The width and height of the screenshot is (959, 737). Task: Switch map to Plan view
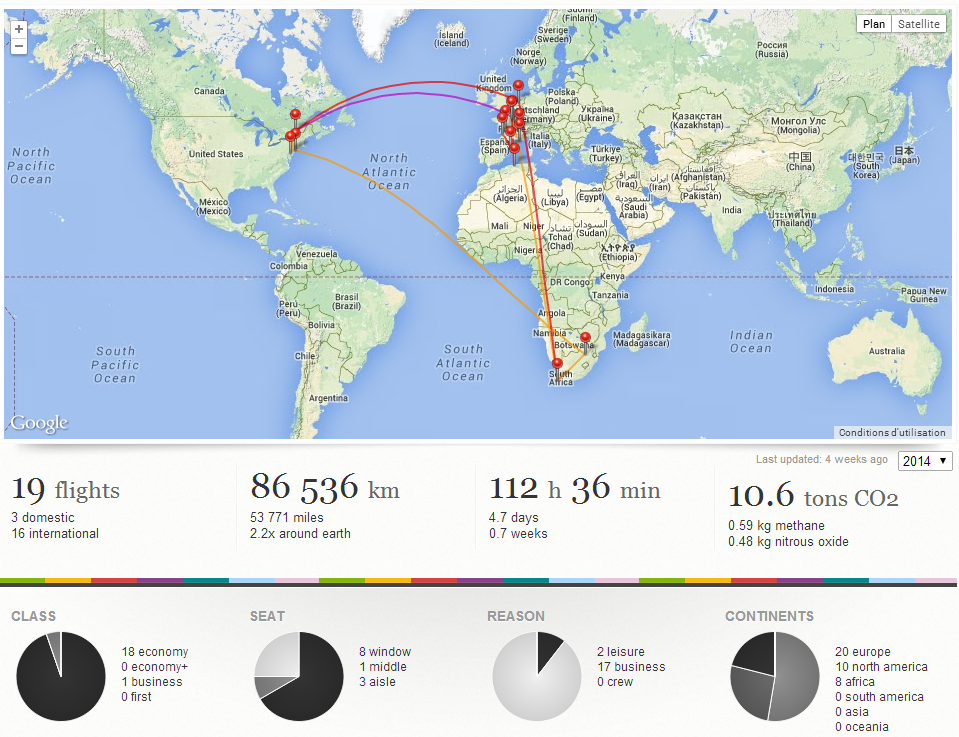(874, 24)
